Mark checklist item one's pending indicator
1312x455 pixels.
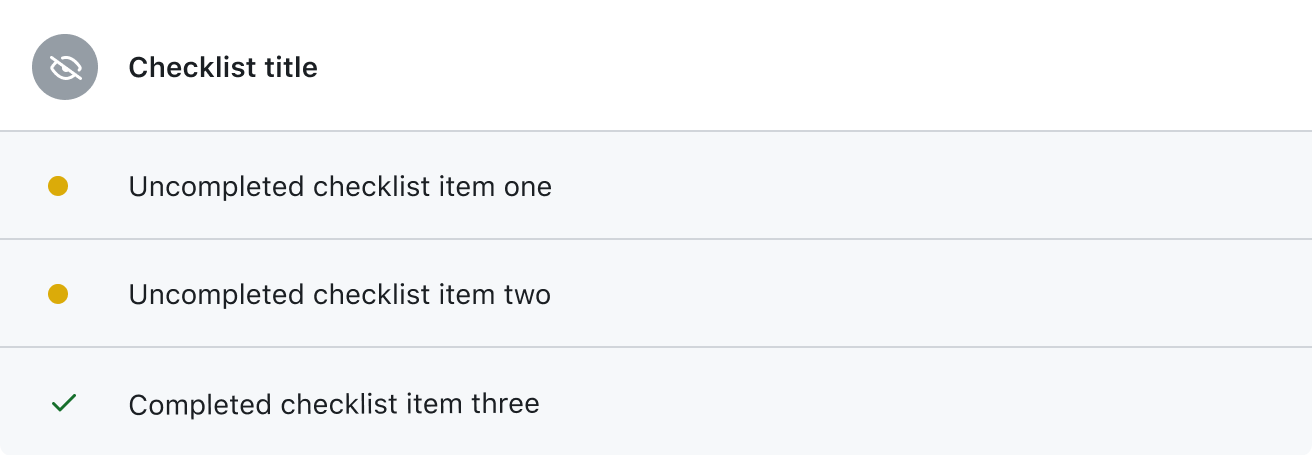coord(58,186)
